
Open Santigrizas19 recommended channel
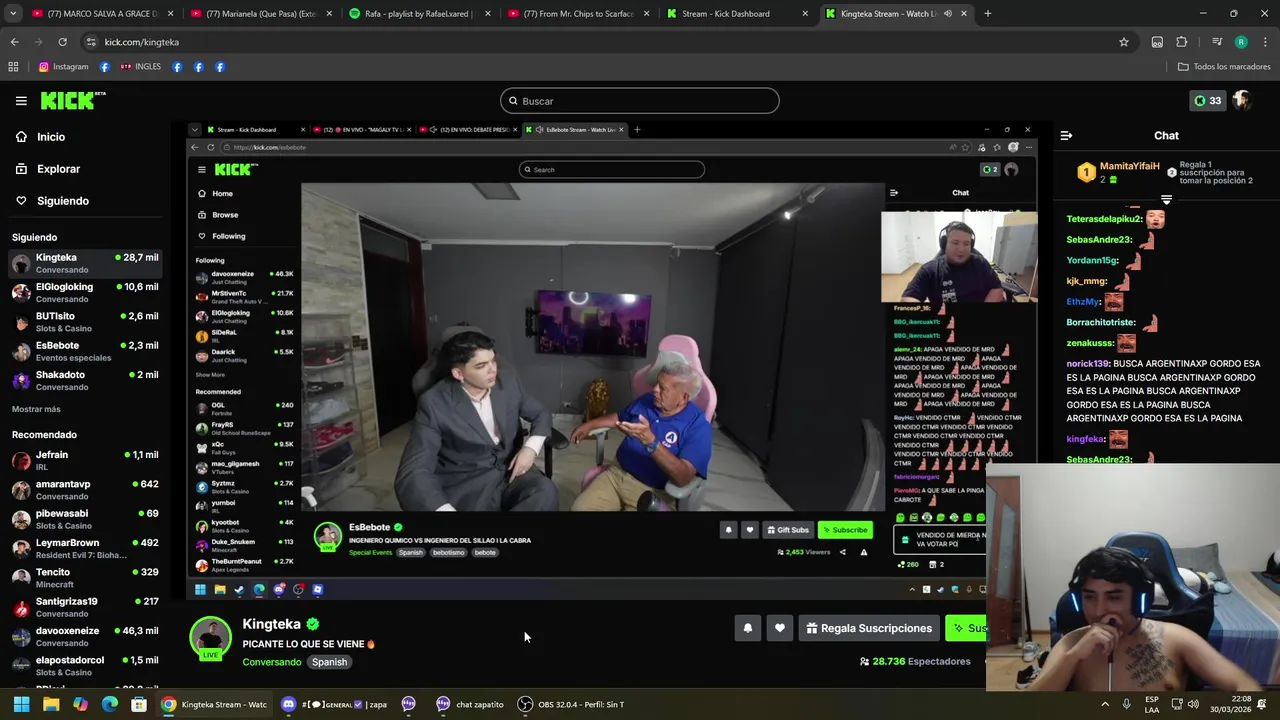coord(85,607)
